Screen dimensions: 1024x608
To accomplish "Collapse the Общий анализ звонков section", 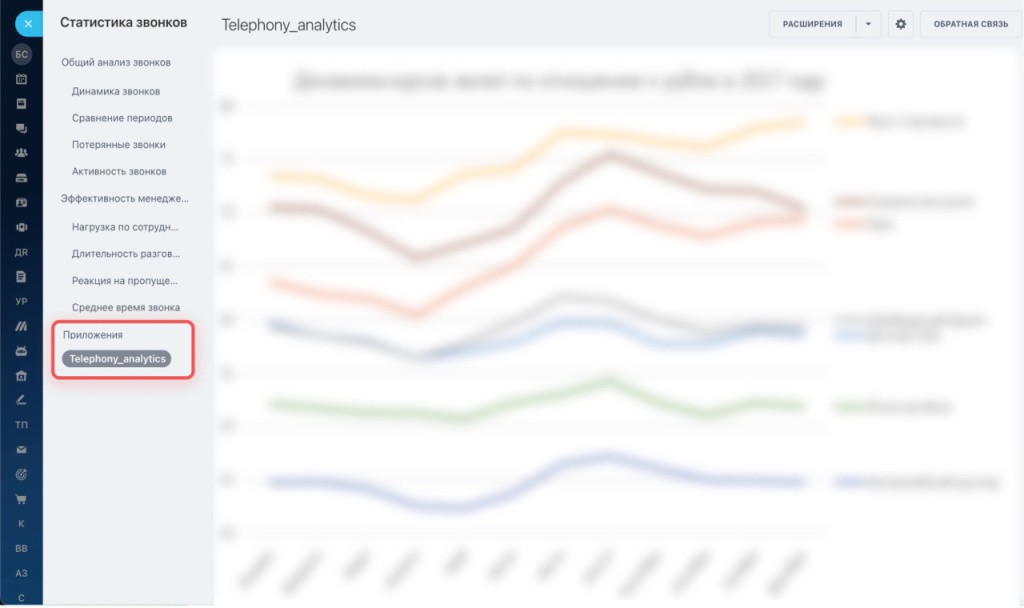I will click(x=116, y=62).
